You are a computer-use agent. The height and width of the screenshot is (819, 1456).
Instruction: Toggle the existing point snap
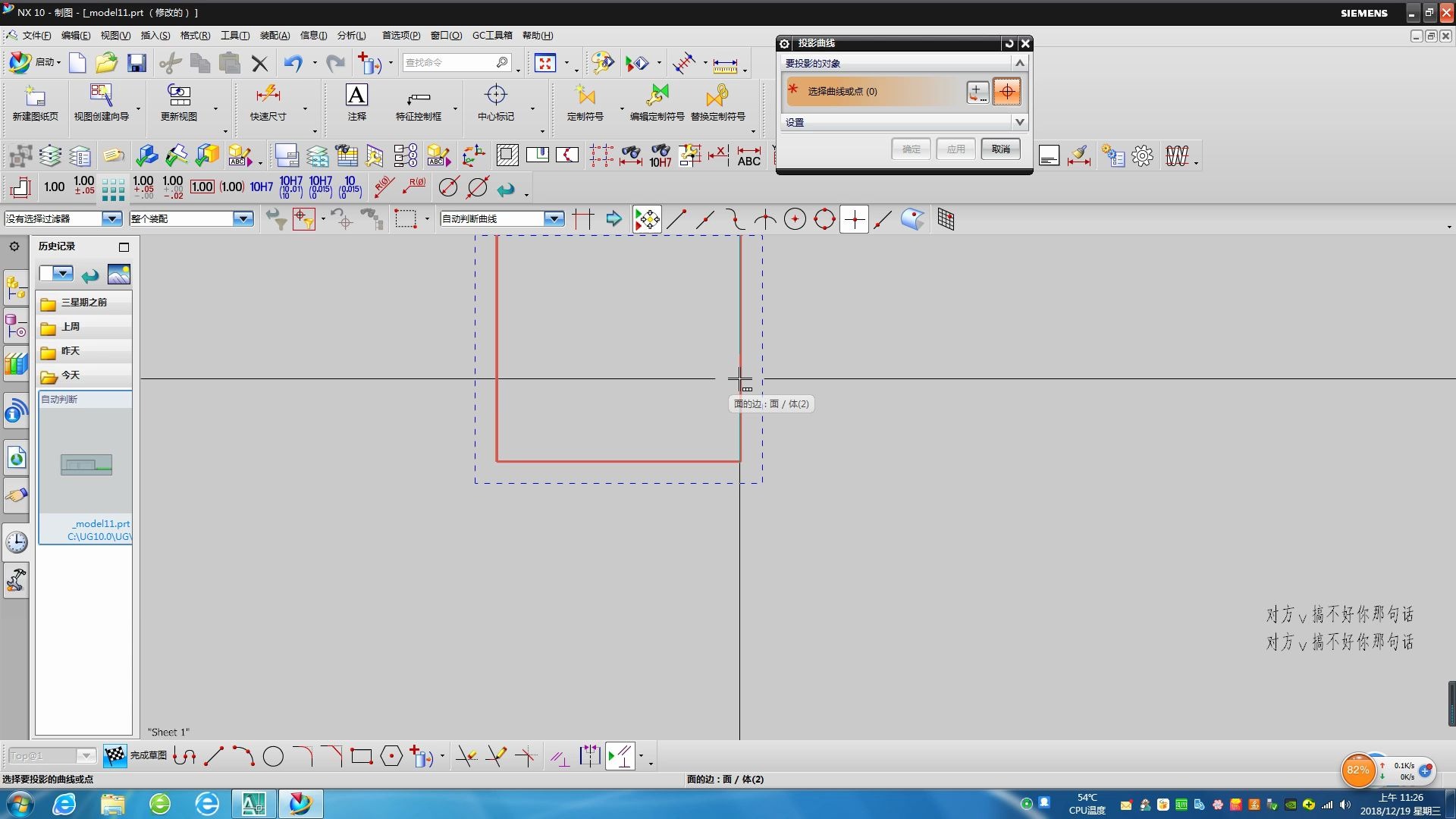pos(854,220)
